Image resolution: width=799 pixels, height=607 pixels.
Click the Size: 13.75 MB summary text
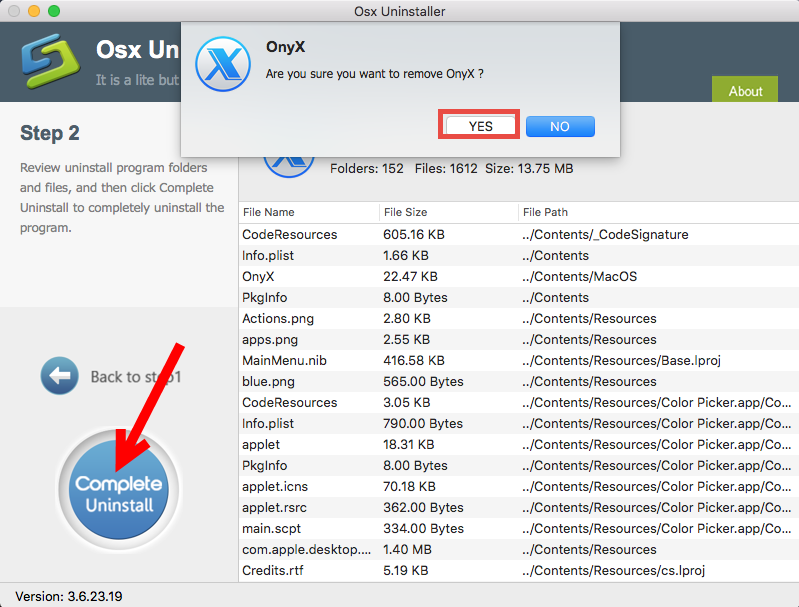tap(529, 169)
